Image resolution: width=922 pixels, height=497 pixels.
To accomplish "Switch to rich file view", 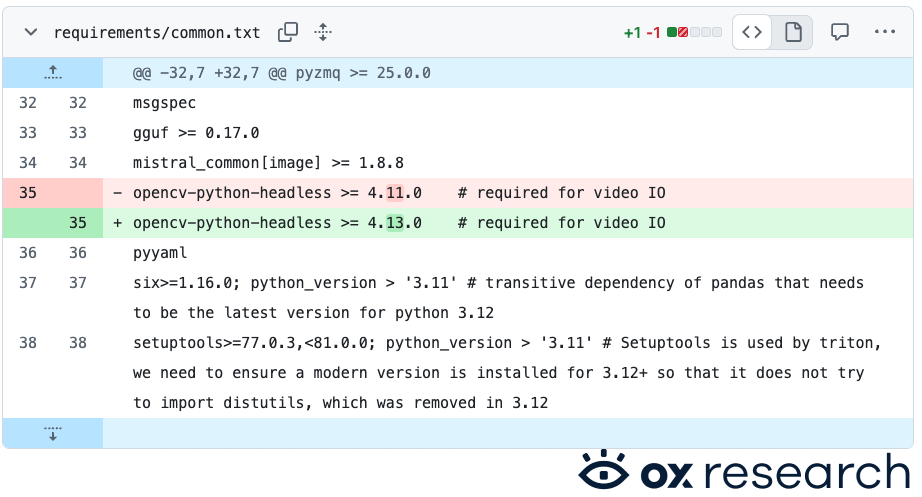I will coord(793,32).
